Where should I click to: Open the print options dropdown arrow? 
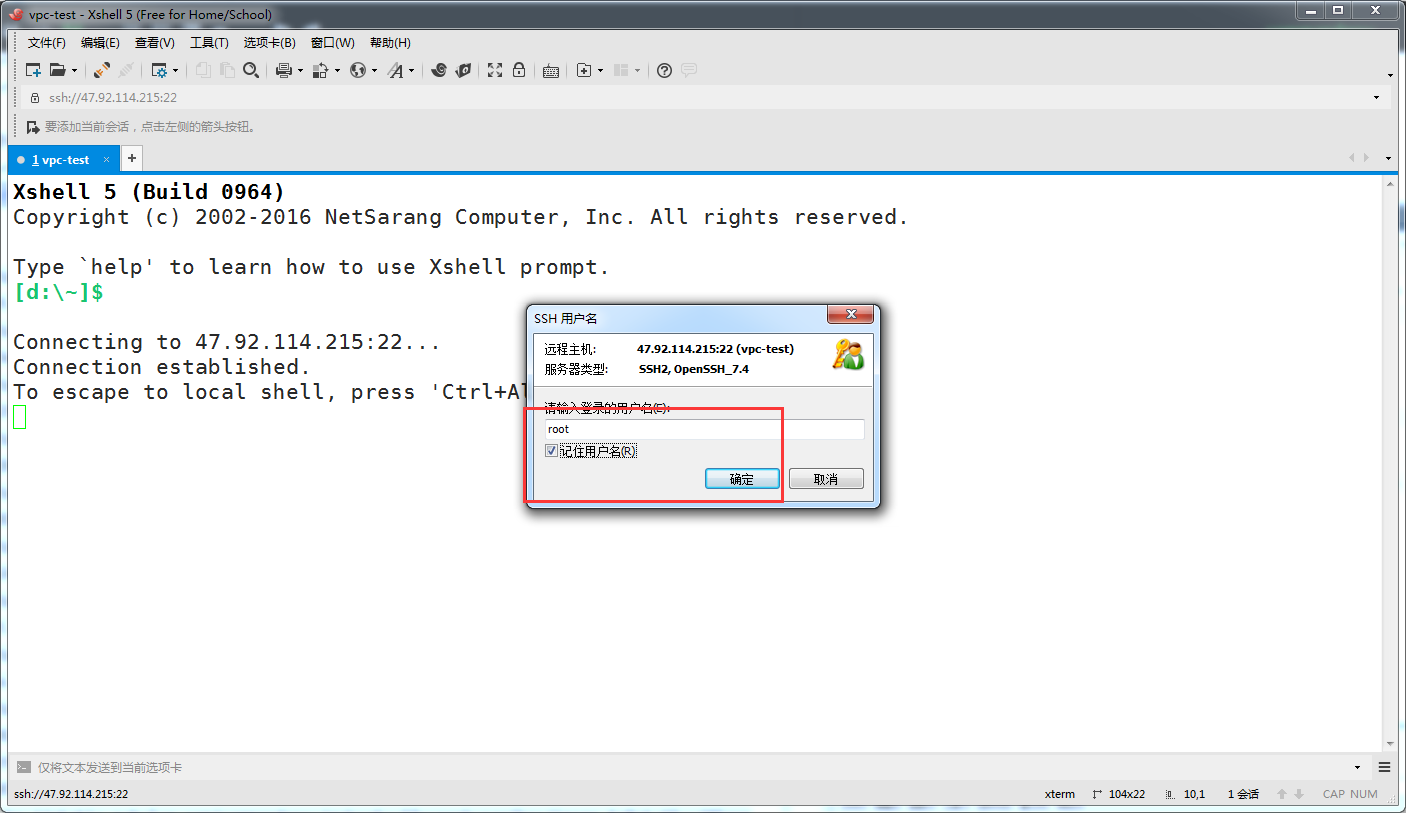point(300,70)
